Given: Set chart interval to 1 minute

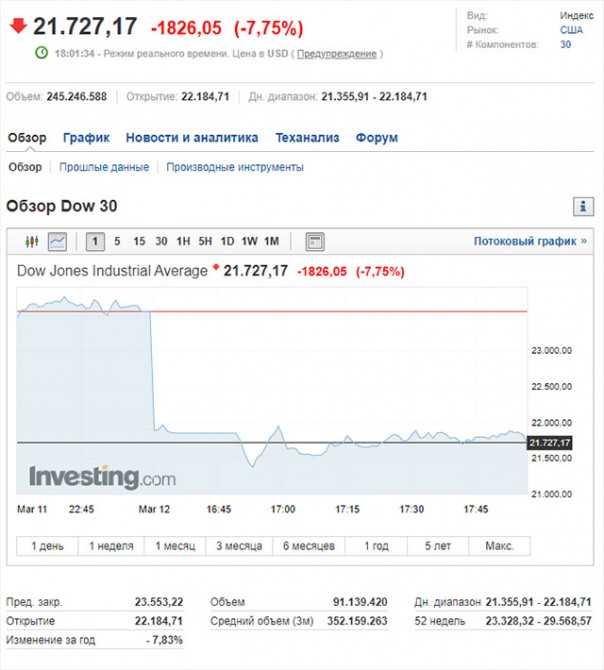Looking at the screenshot, I should tap(94, 241).
